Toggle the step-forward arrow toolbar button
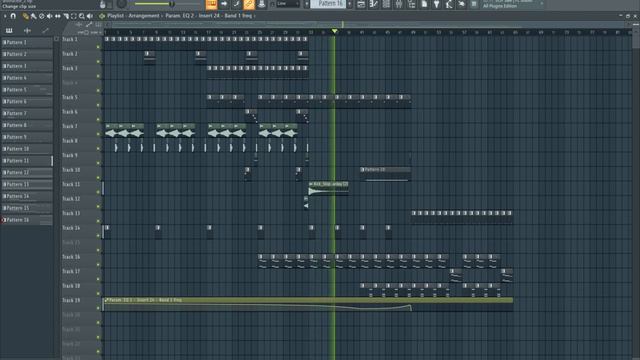 pyautogui.click(x=224, y=4)
